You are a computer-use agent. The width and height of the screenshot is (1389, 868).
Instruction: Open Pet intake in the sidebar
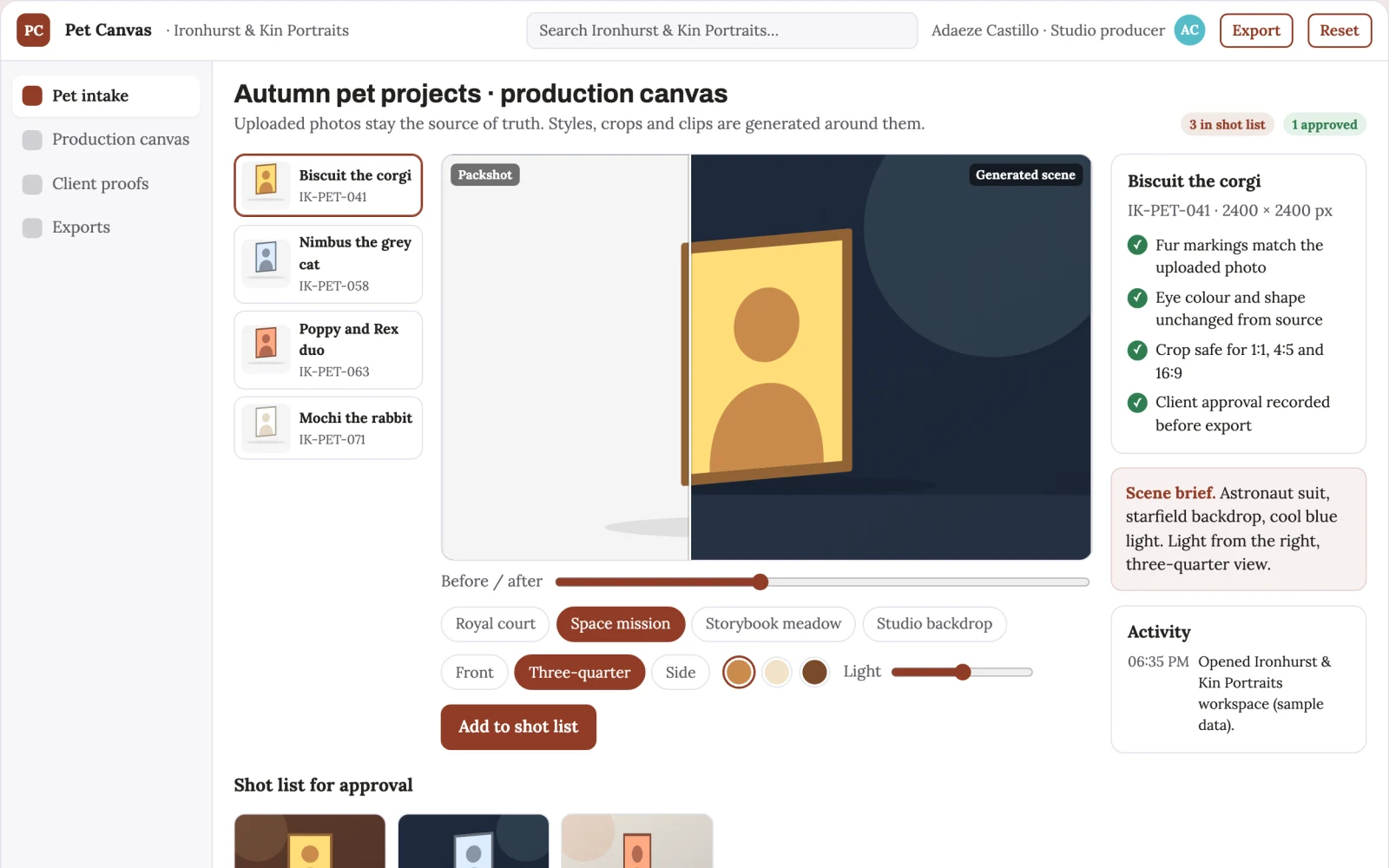pos(106,95)
